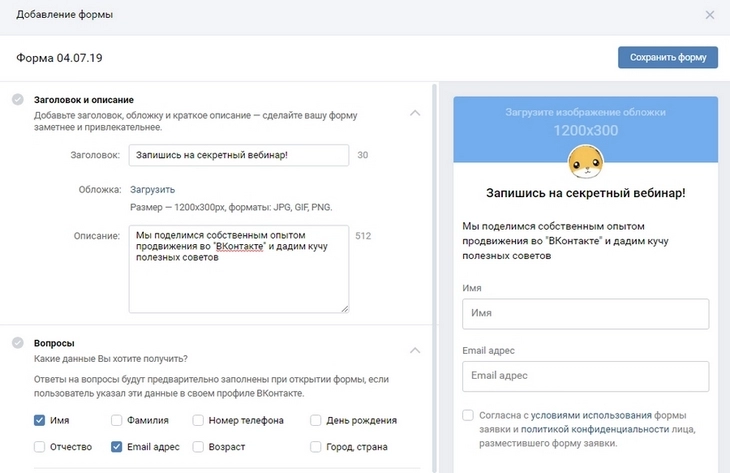This screenshot has height=473, width=730.
Task: Click checkmark icon beside 'Заголовок и описание'
Action: click(18, 100)
